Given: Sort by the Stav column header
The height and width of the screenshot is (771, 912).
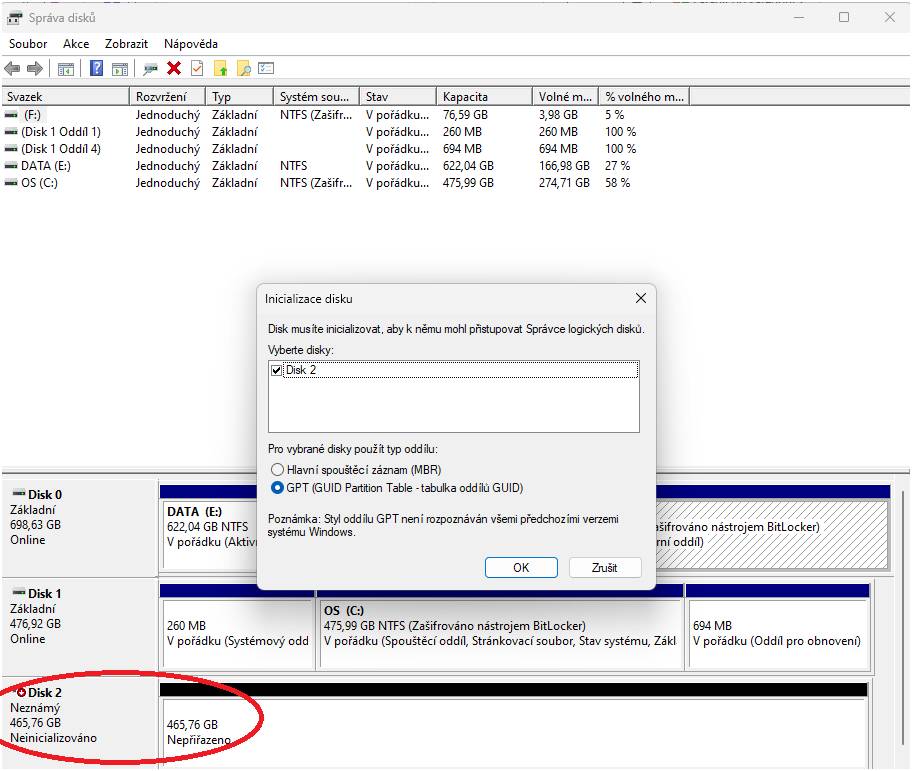Looking at the screenshot, I should point(398,97).
